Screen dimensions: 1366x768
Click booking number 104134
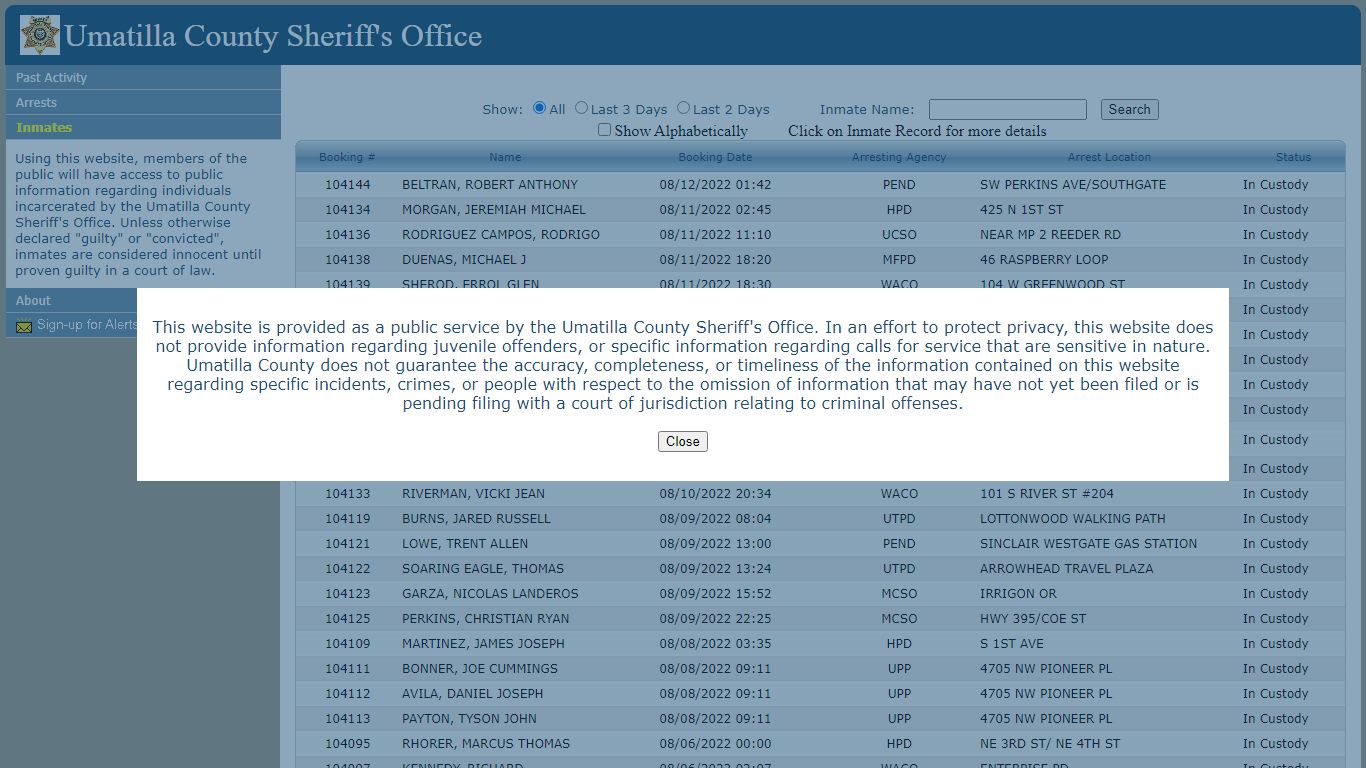tap(347, 209)
